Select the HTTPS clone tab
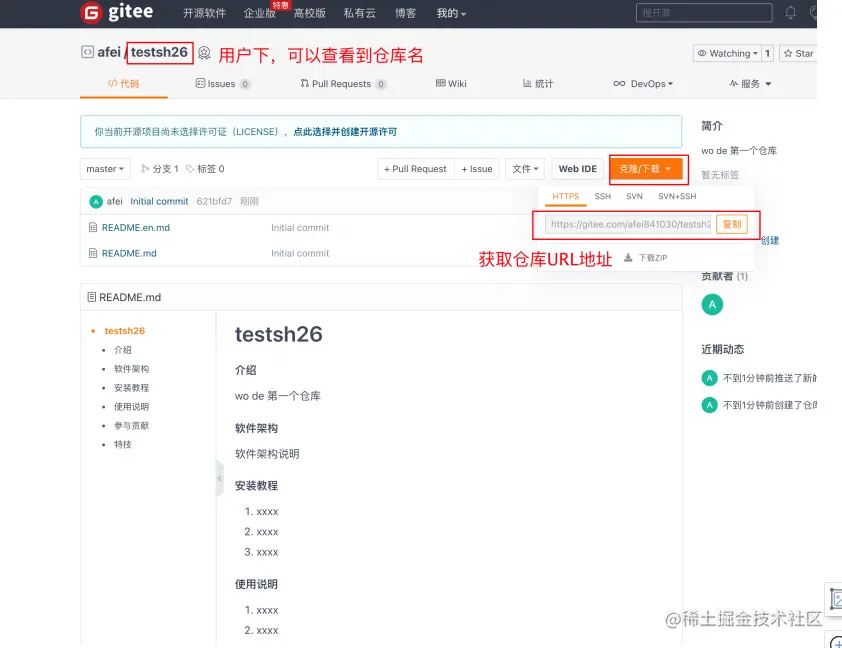842x648 pixels. (565, 196)
